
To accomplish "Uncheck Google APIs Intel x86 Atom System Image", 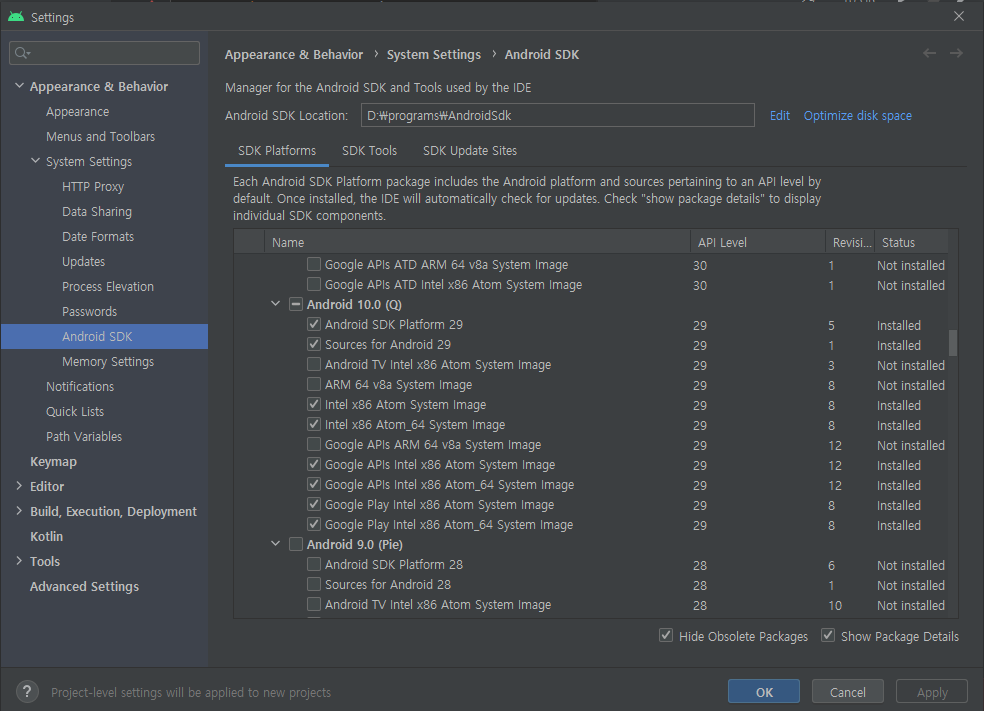I will point(314,465).
